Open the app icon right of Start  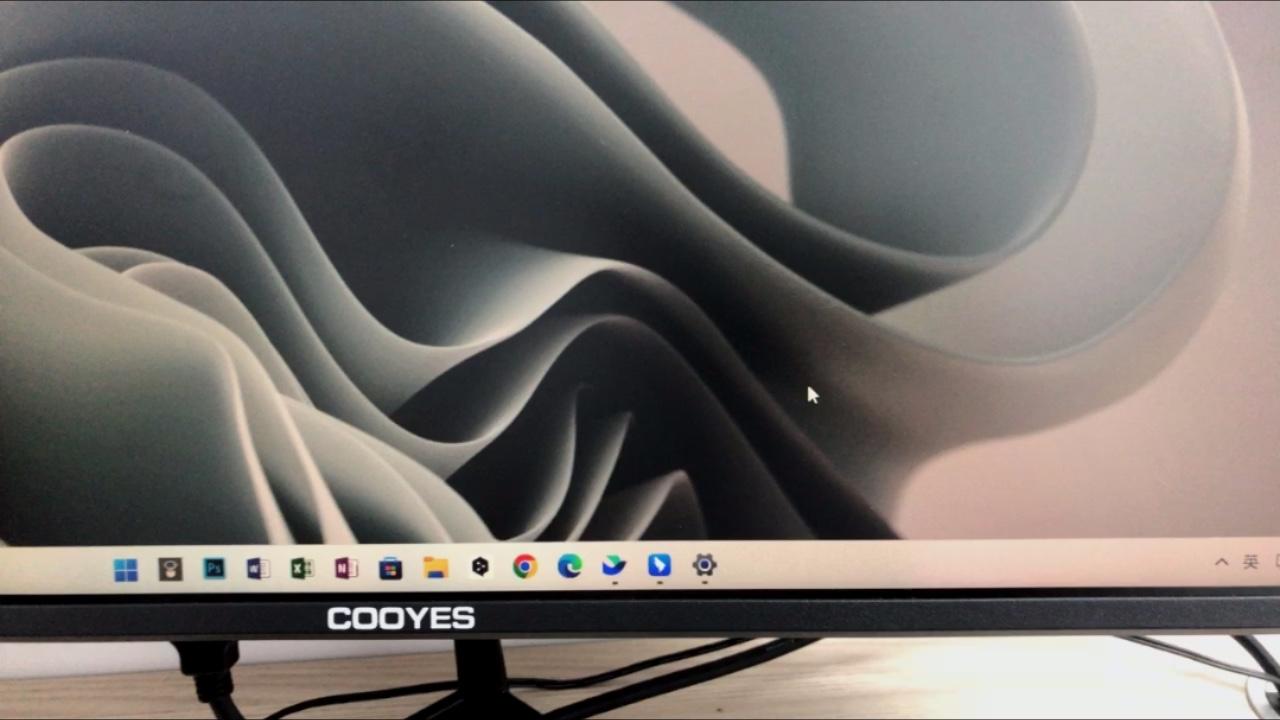(x=170, y=570)
